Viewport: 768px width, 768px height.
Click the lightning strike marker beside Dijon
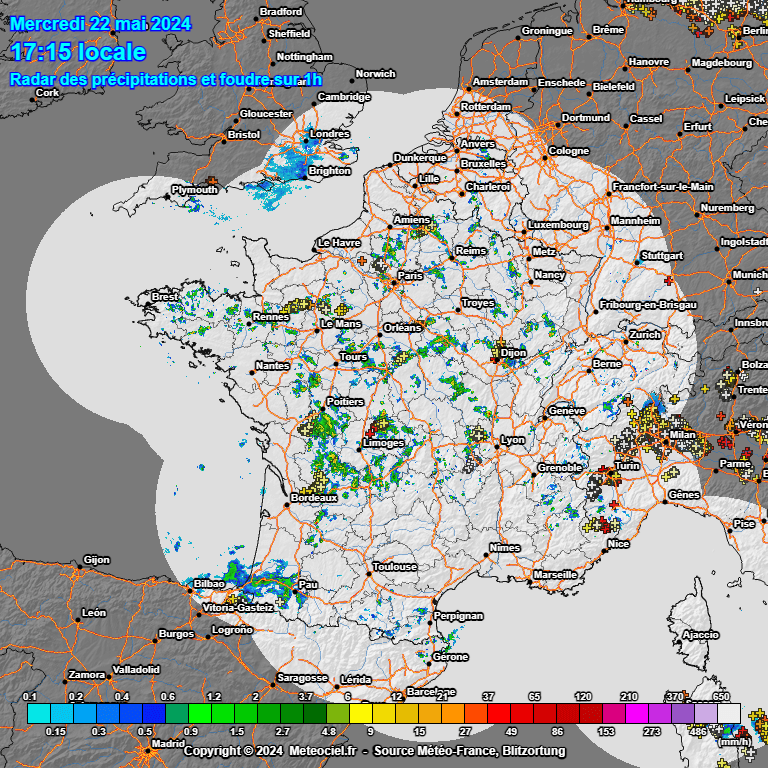pos(500,346)
